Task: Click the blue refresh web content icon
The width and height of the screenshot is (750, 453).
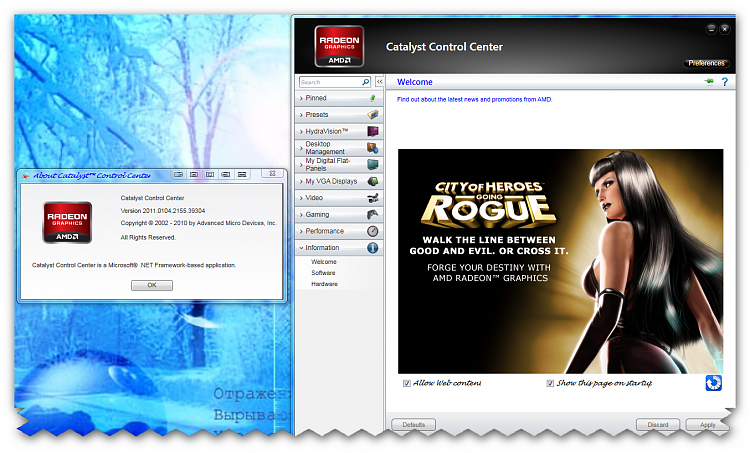Action: (713, 383)
